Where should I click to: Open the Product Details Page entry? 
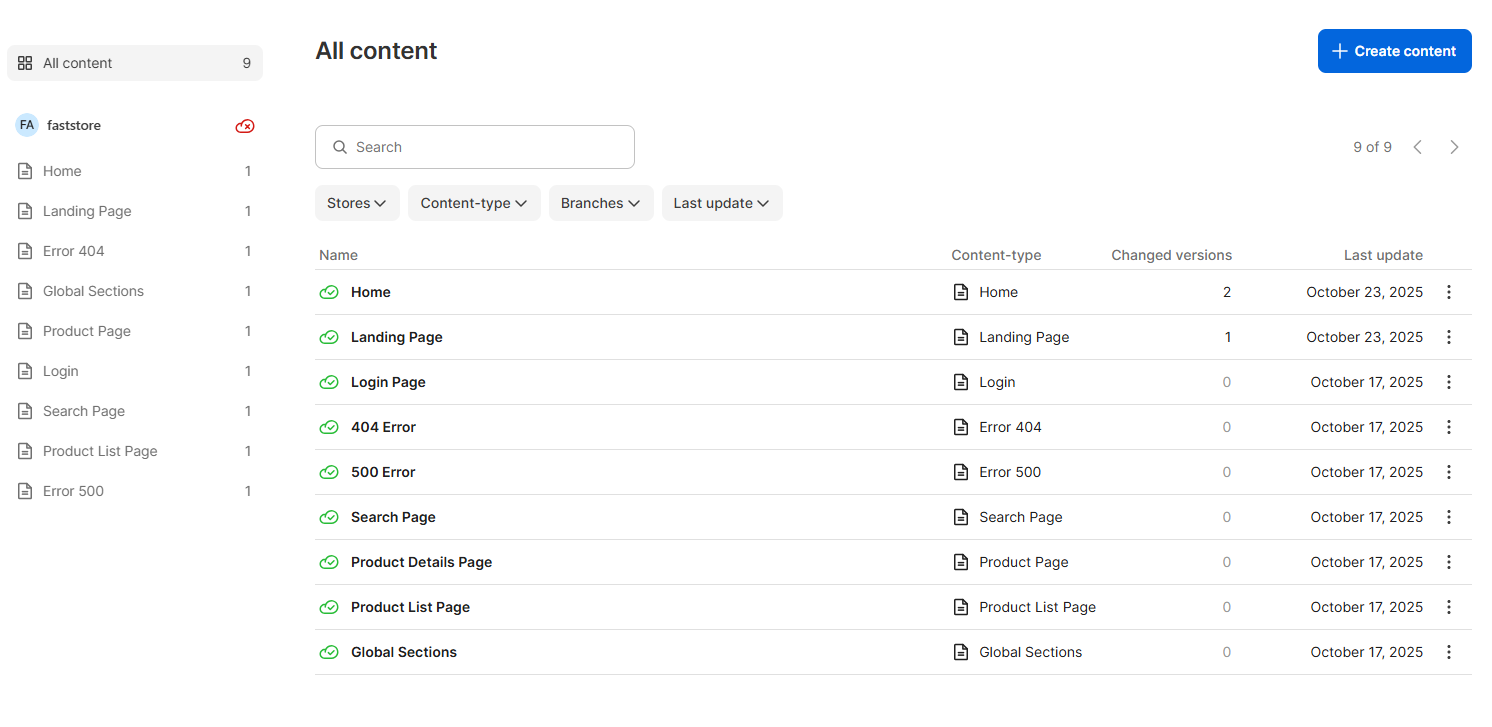[421, 562]
